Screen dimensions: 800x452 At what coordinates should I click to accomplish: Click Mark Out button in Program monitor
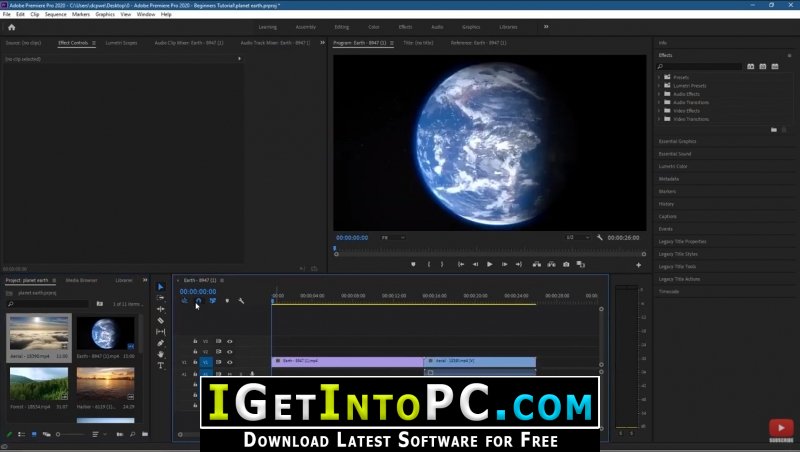pyautogui.click(x=442, y=264)
